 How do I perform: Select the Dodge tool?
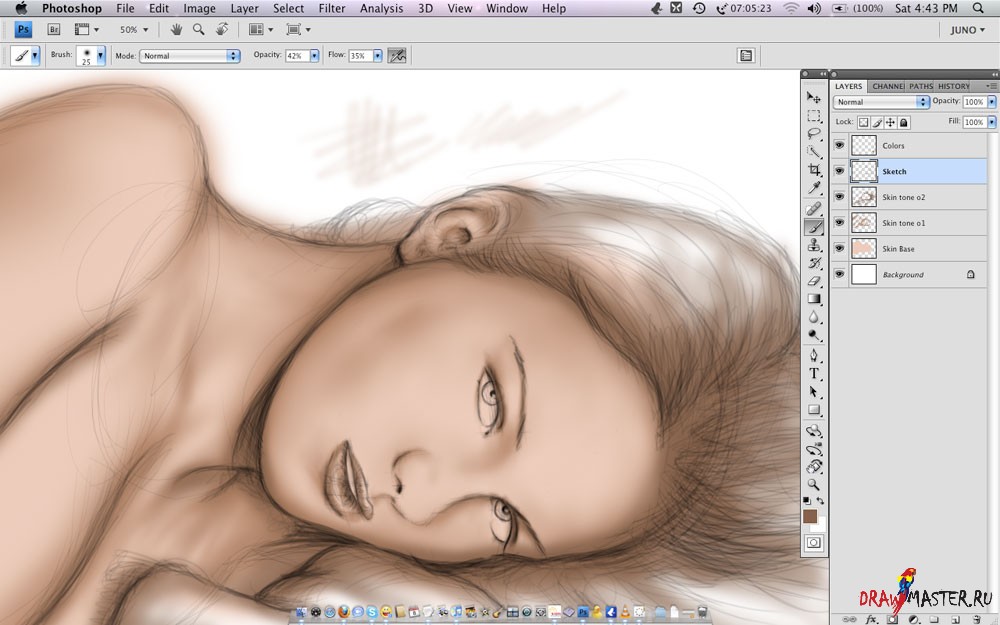tap(814, 334)
